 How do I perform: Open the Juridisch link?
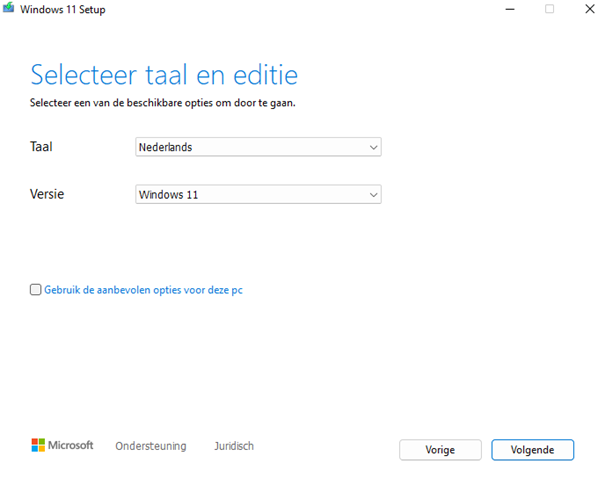[234, 446]
